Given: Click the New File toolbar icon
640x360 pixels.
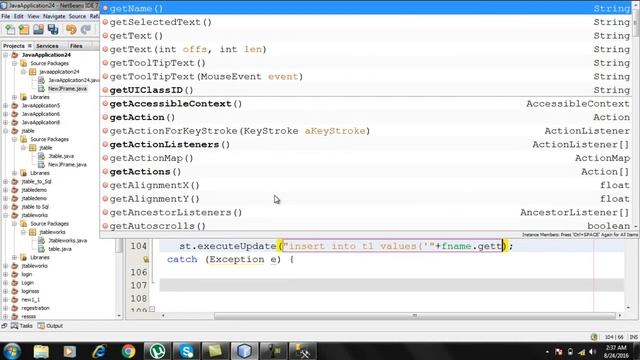Looking at the screenshot, I should [10, 29].
